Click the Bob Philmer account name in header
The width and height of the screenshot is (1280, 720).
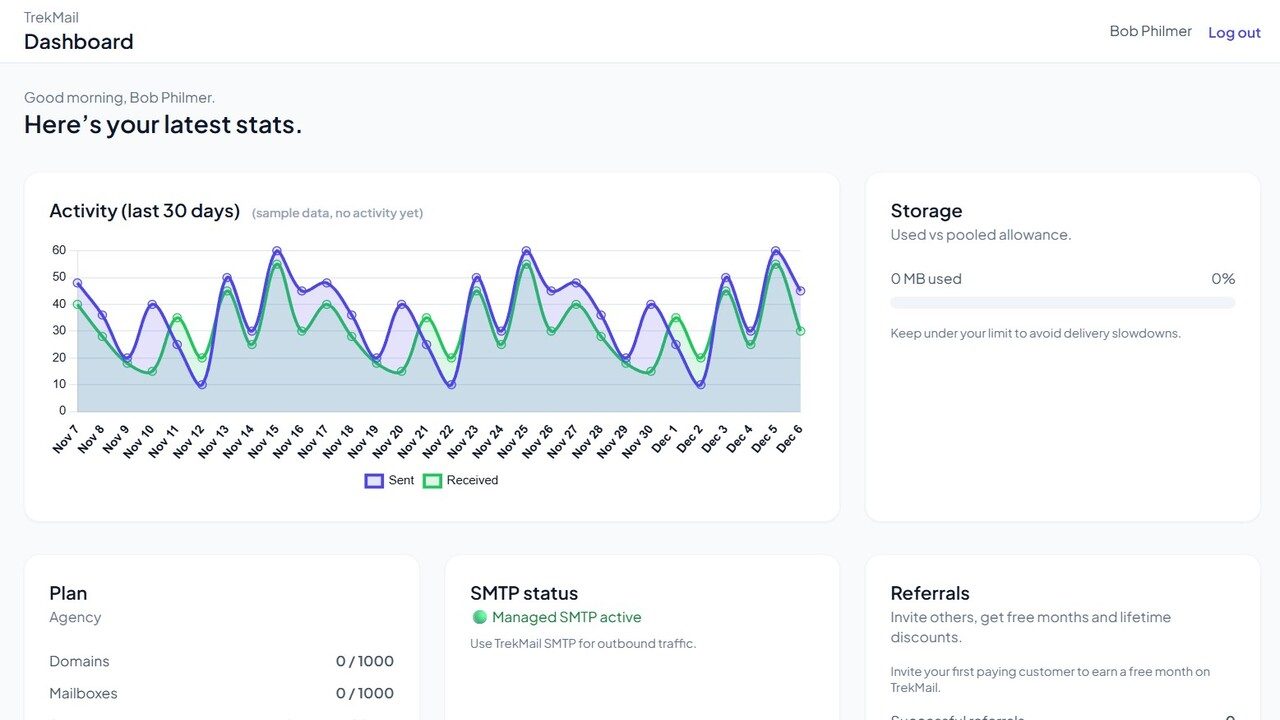click(x=1150, y=31)
